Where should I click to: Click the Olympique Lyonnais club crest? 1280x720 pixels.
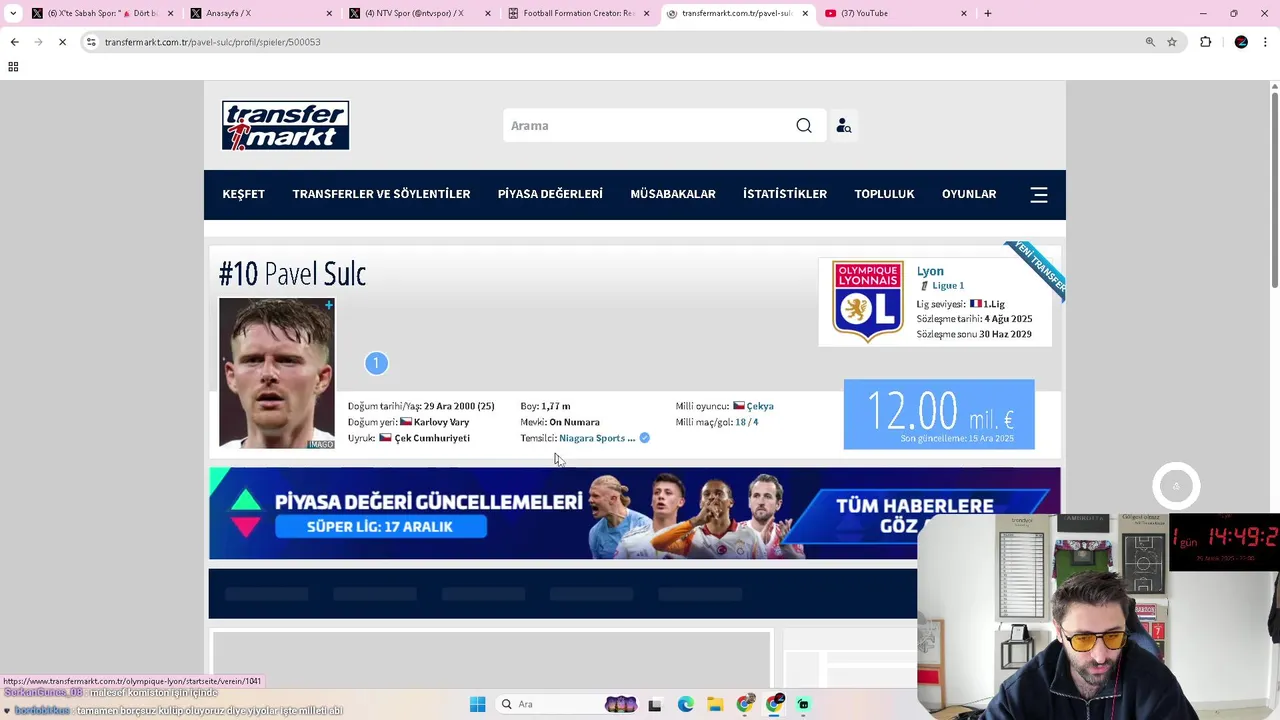[x=868, y=302]
